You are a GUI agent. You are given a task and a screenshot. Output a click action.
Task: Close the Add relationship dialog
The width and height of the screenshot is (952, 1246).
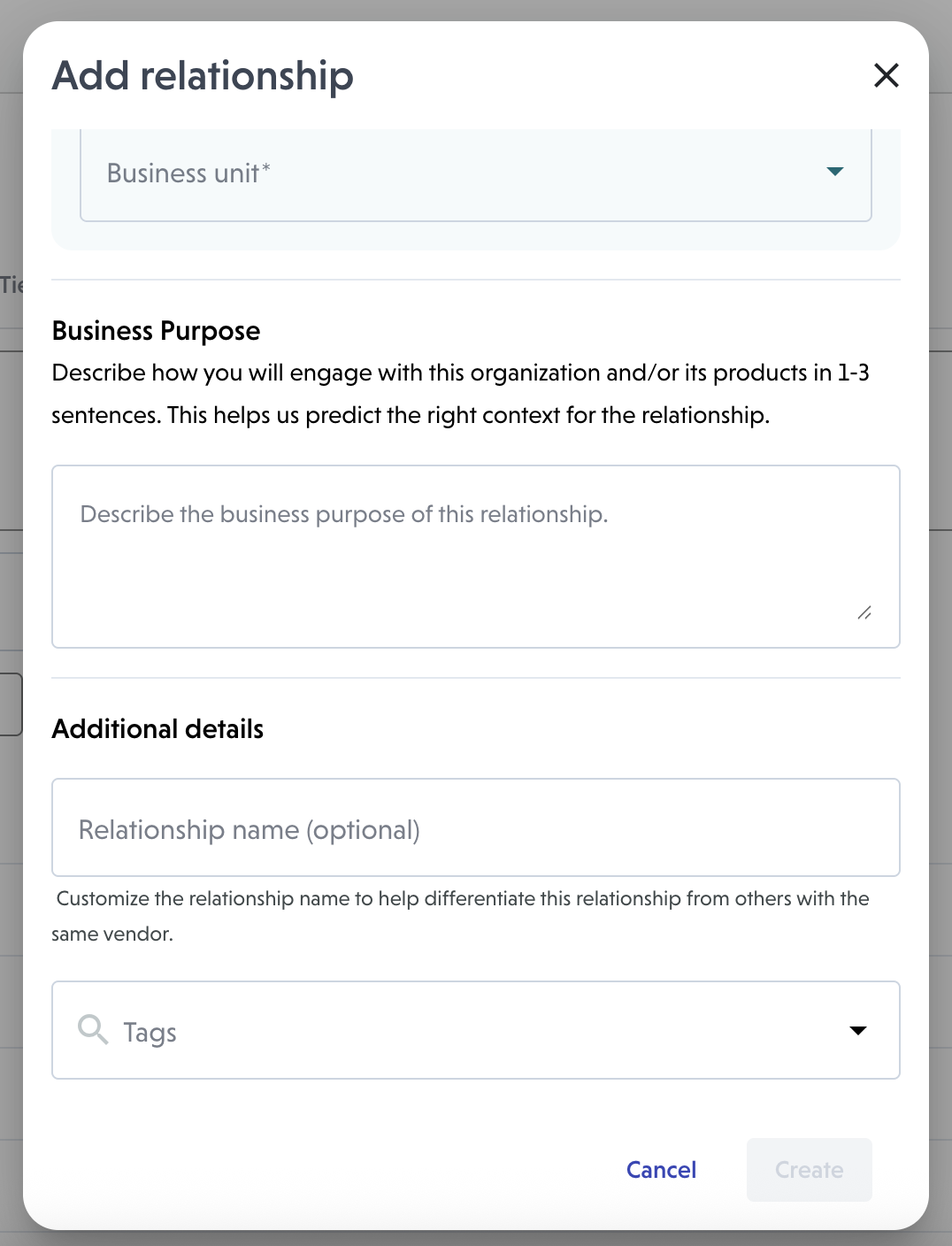[x=886, y=75]
